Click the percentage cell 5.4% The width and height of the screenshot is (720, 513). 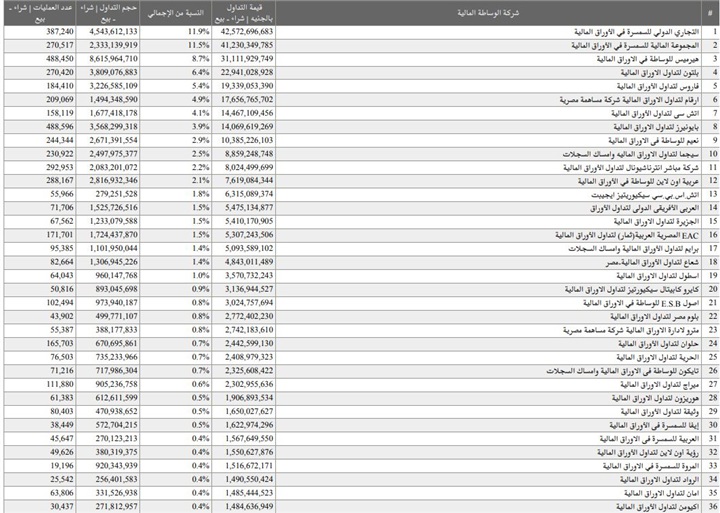(x=175, y=86)
